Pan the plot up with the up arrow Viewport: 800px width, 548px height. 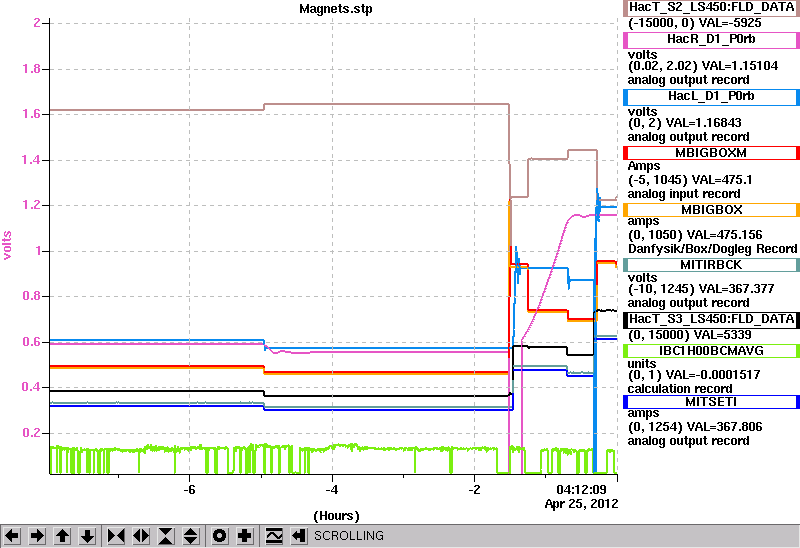62,536
